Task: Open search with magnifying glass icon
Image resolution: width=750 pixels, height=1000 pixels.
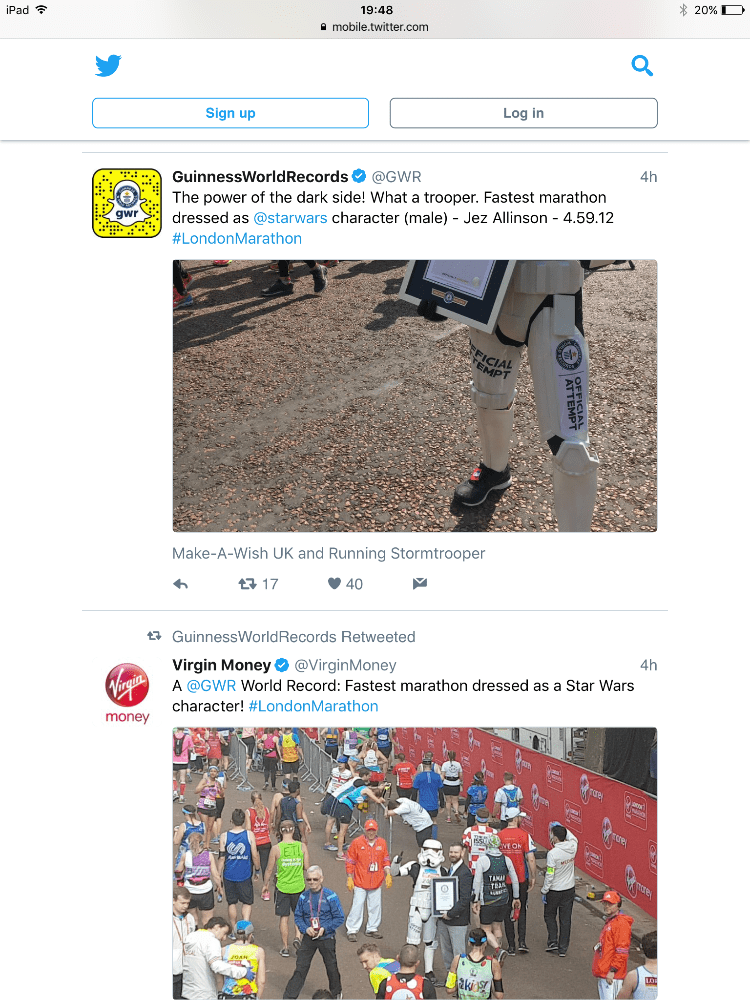Action: tap(642, 65)
